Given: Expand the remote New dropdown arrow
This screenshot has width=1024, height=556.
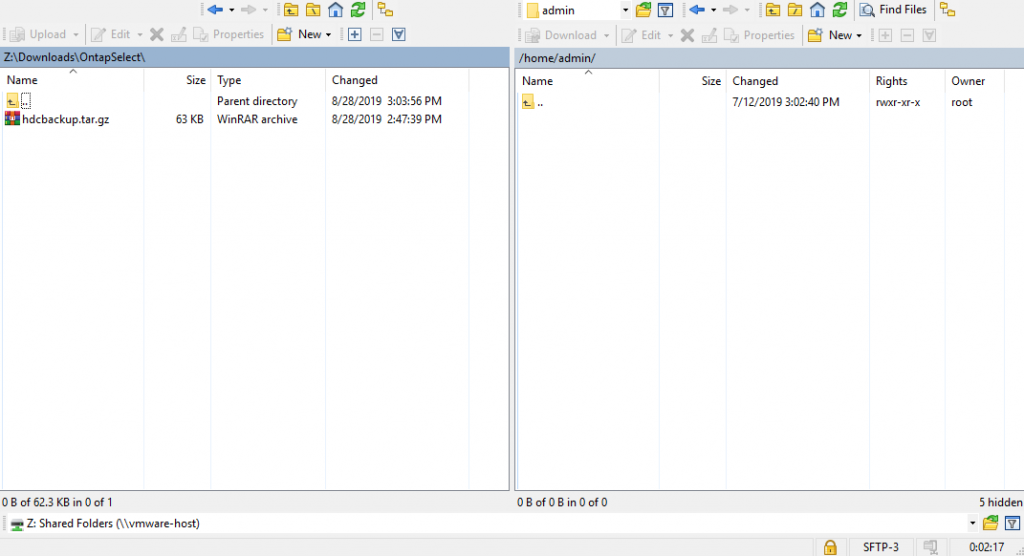Looking at the screenshot, I should tap(859, 35).
